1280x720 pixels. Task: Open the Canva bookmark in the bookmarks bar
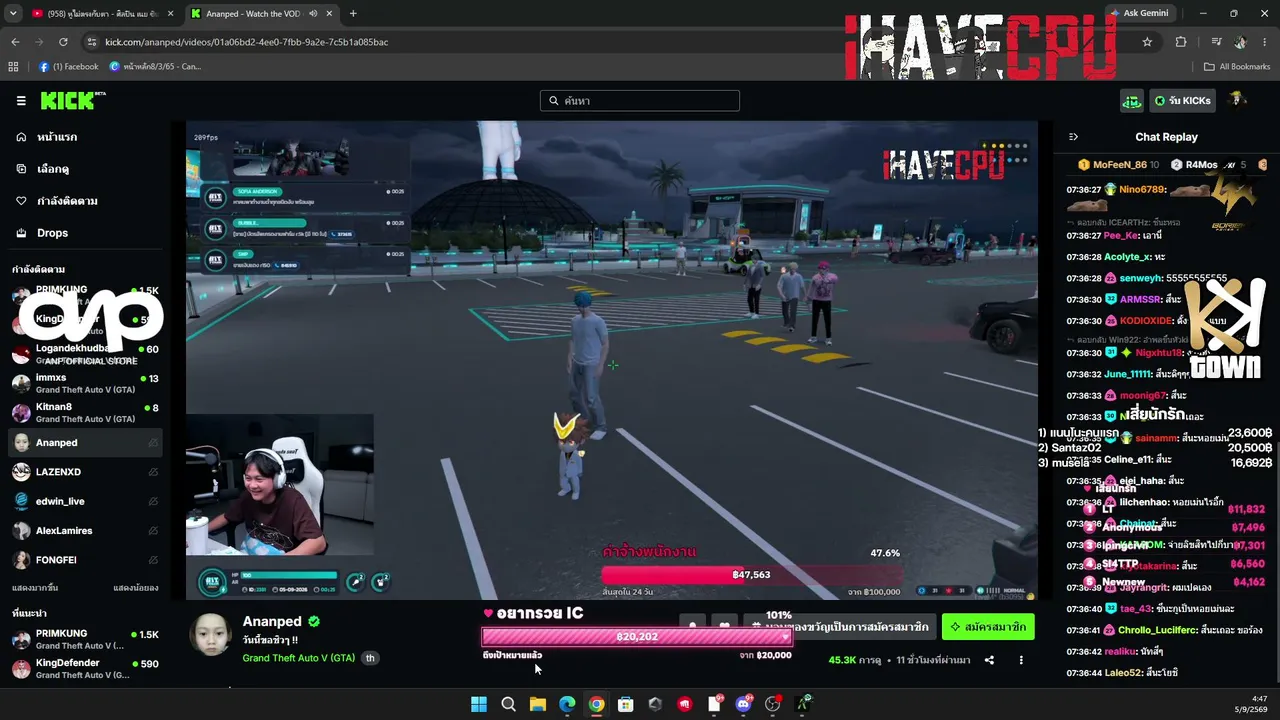click(156, 67)
